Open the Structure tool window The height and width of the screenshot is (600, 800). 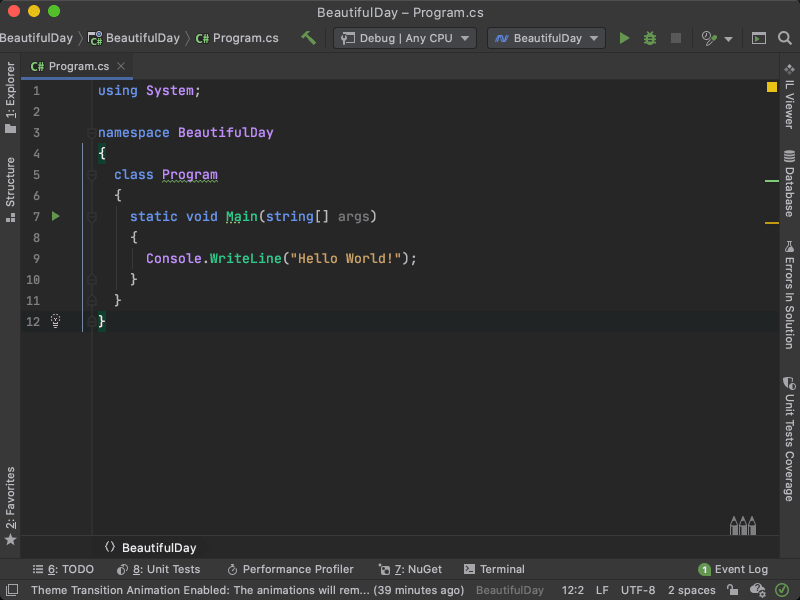[10, 189]
